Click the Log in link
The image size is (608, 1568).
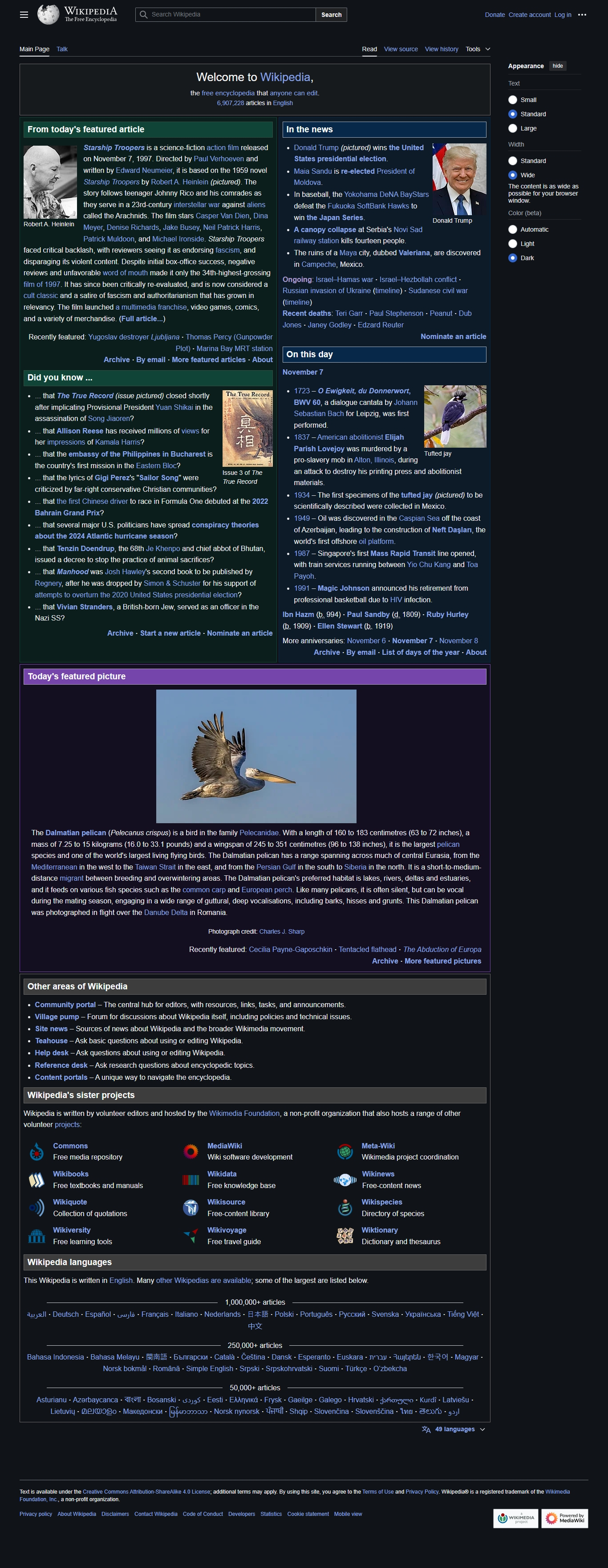pyautogui.click(x=563, y=15)
